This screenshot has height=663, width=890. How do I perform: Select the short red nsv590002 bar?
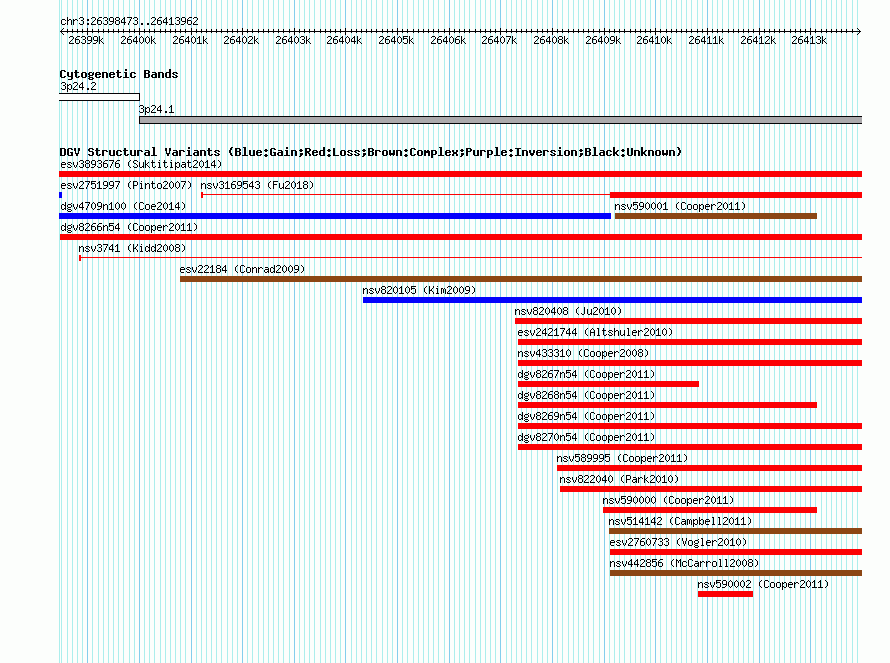(725, 594)
